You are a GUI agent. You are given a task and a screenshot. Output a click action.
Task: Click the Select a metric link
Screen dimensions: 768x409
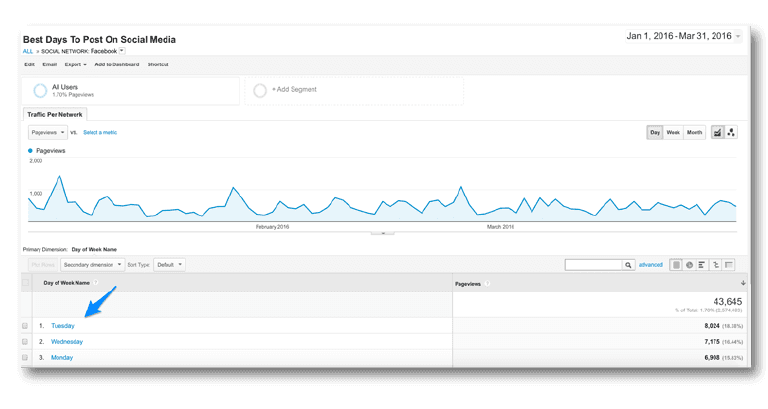[x=100, y=132]
